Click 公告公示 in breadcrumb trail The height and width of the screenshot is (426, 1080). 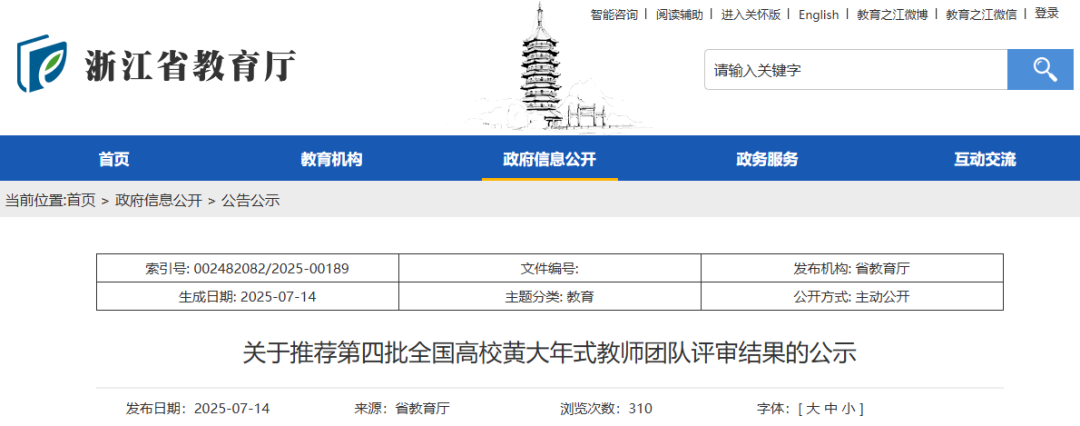(251, 201)
